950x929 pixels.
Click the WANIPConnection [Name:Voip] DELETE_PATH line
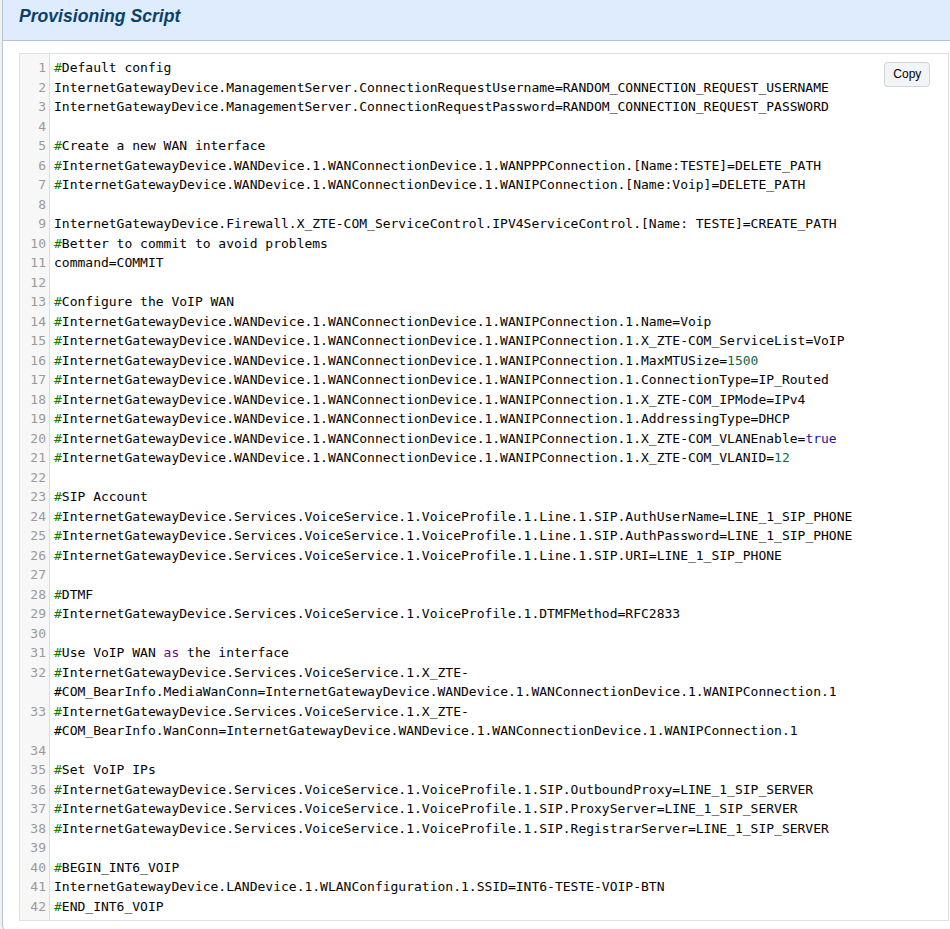click(x=430, y=185)
